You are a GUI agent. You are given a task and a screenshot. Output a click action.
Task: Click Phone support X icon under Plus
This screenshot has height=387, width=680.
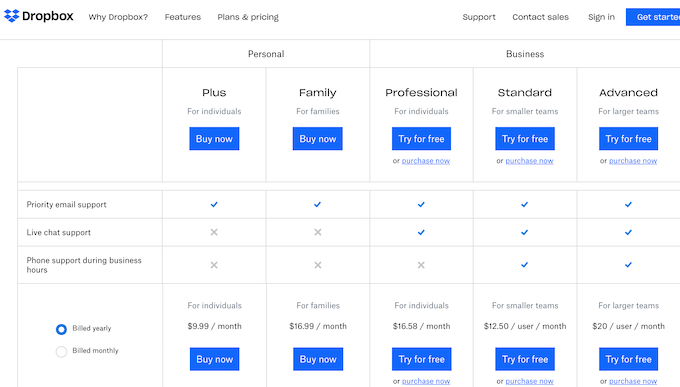tap(214, 265)
